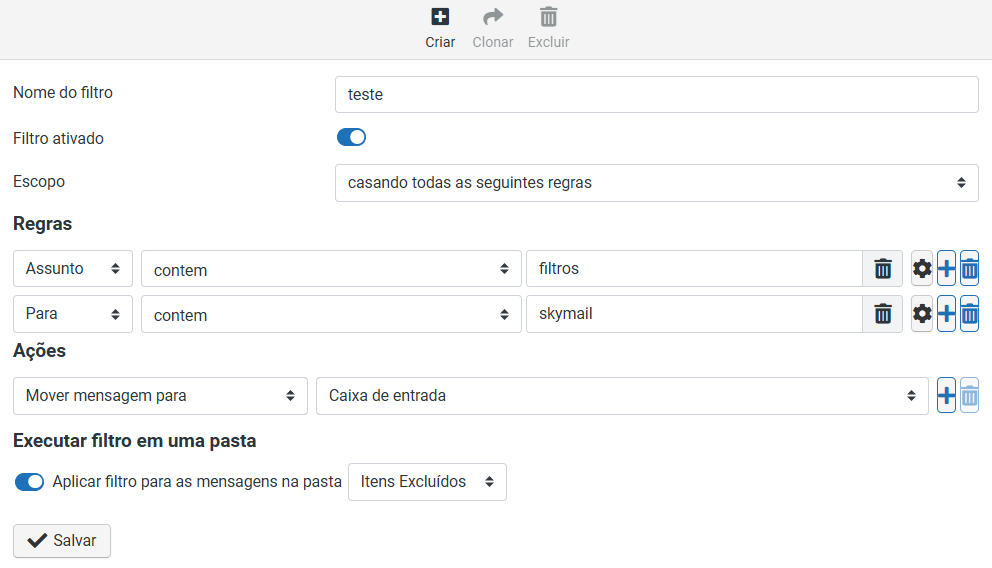
Task: Choose a folder in 'Caixa de entrada' dropdown
Action: point(622,396)
